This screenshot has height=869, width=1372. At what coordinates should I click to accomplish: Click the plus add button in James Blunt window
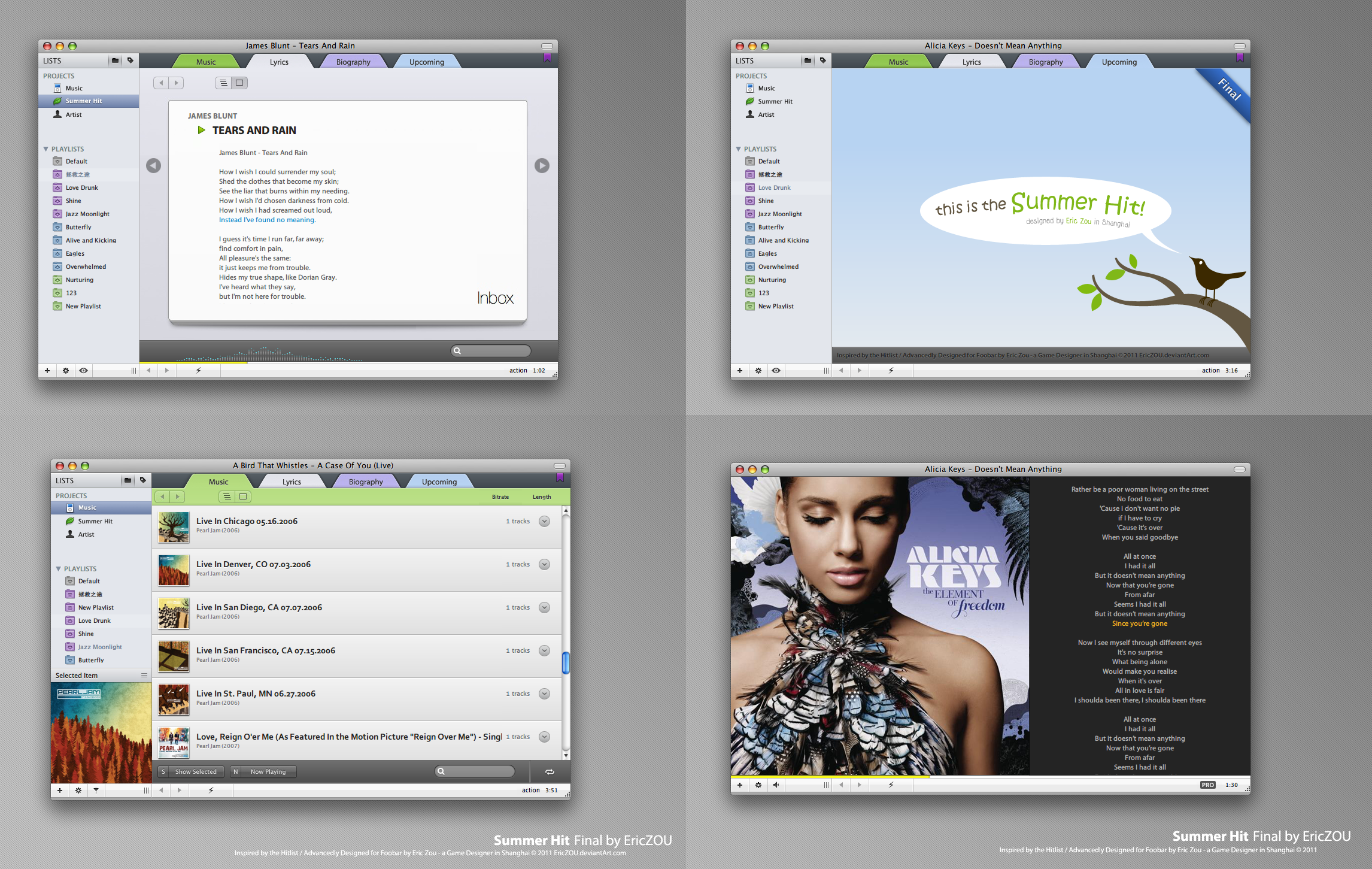[x=47, y=371]
